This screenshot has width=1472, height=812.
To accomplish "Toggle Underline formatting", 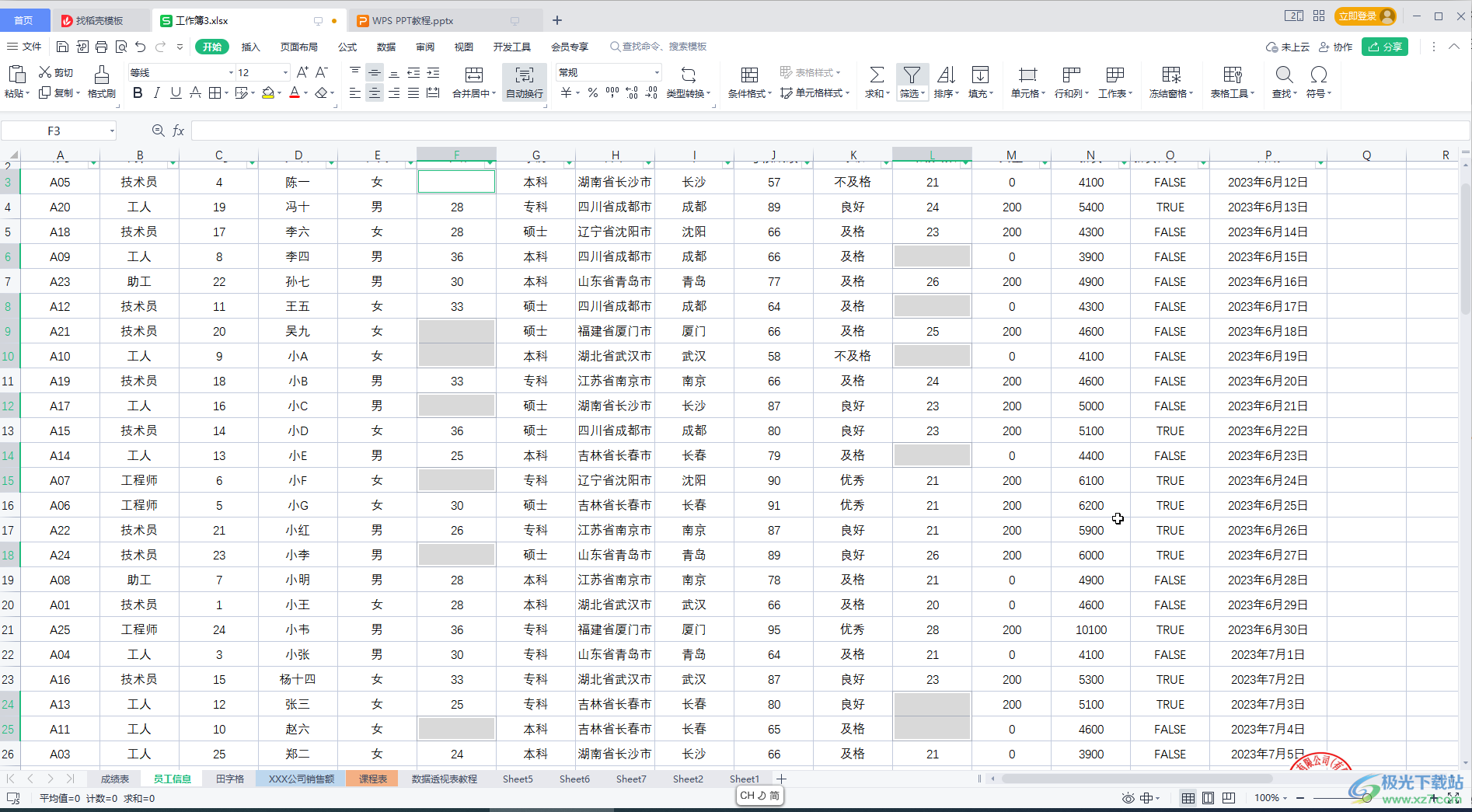I will [x=176, y=93].
